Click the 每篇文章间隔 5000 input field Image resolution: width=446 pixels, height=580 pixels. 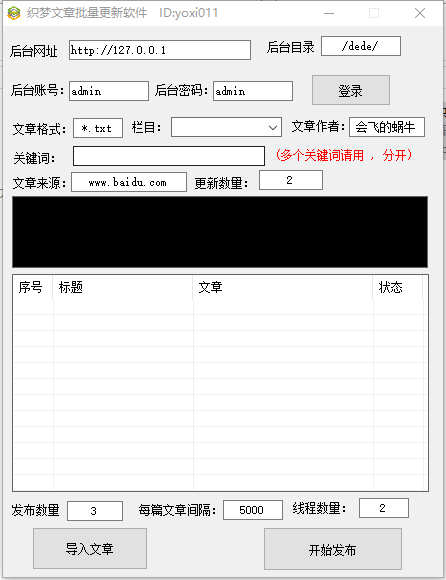253,510
